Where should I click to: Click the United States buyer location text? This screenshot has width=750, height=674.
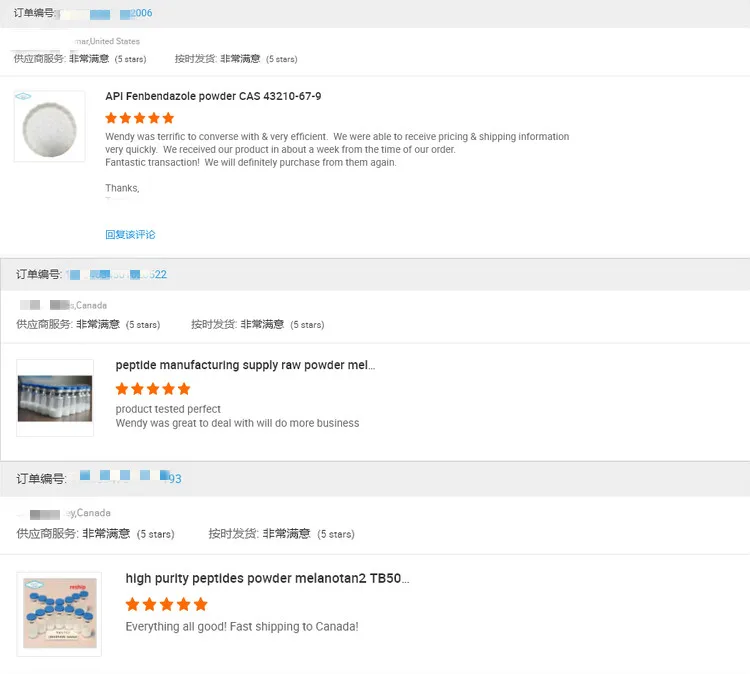pyautogui.click(x=114, y=41)
